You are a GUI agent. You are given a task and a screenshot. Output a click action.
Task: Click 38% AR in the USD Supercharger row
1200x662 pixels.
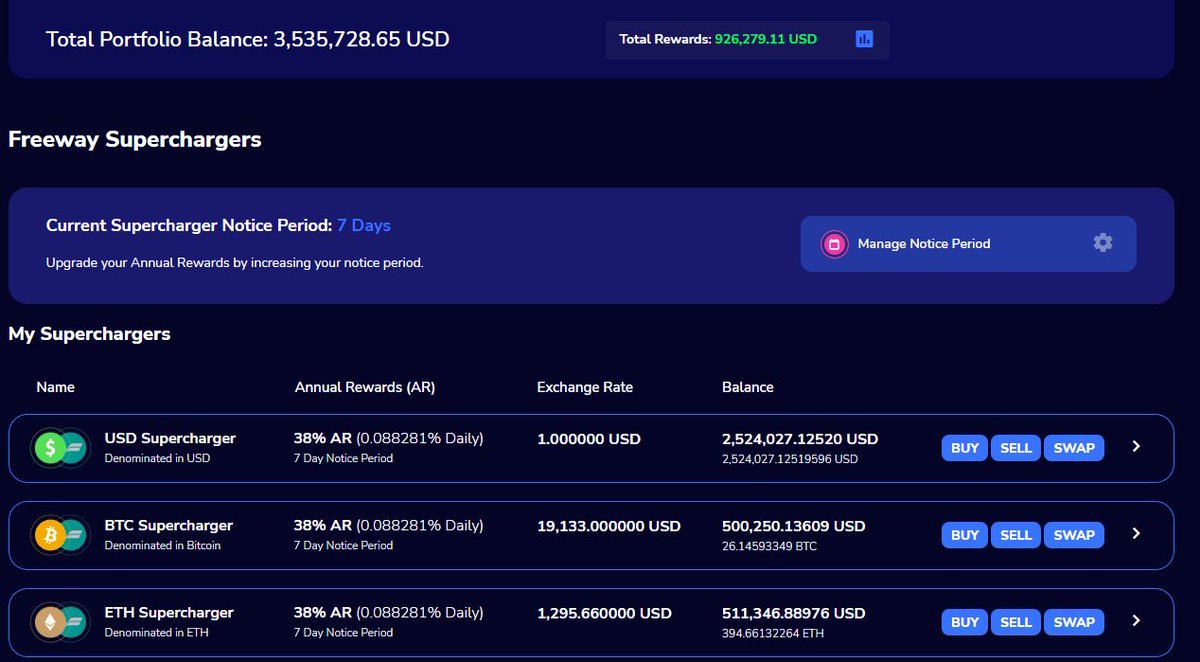pyautogui.click(x=323, y=439)
